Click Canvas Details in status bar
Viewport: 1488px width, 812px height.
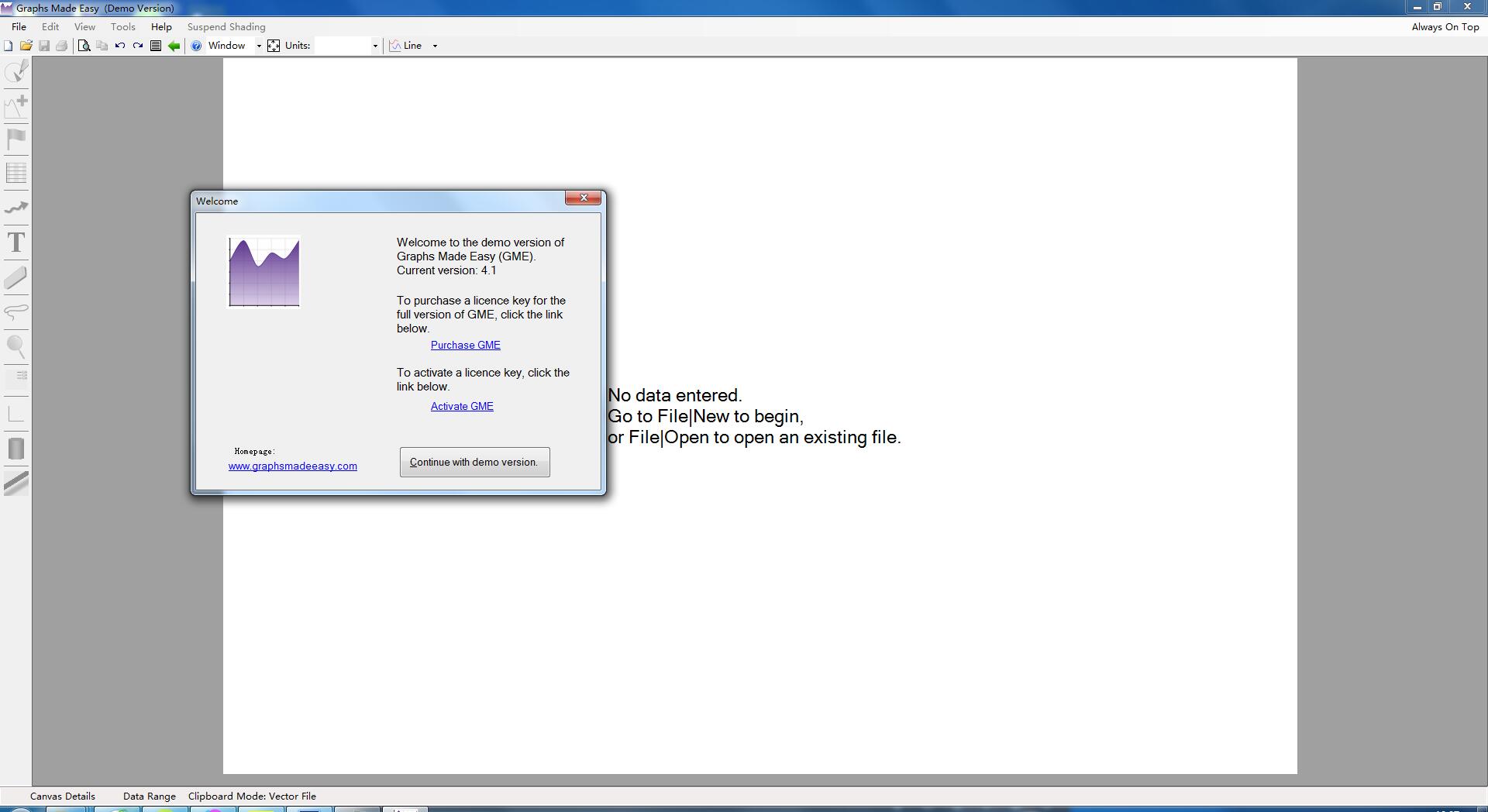click(63, 796)
